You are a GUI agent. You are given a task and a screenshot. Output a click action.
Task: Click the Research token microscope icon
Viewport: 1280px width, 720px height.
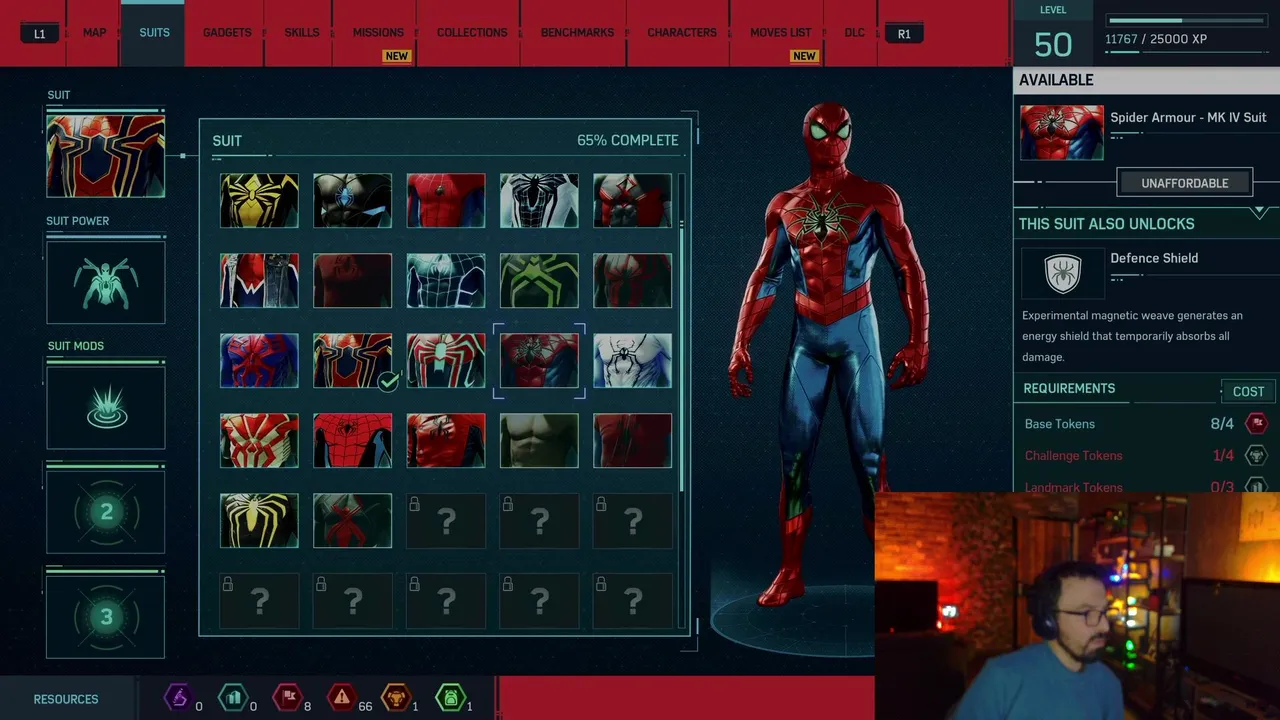(178, 697)
